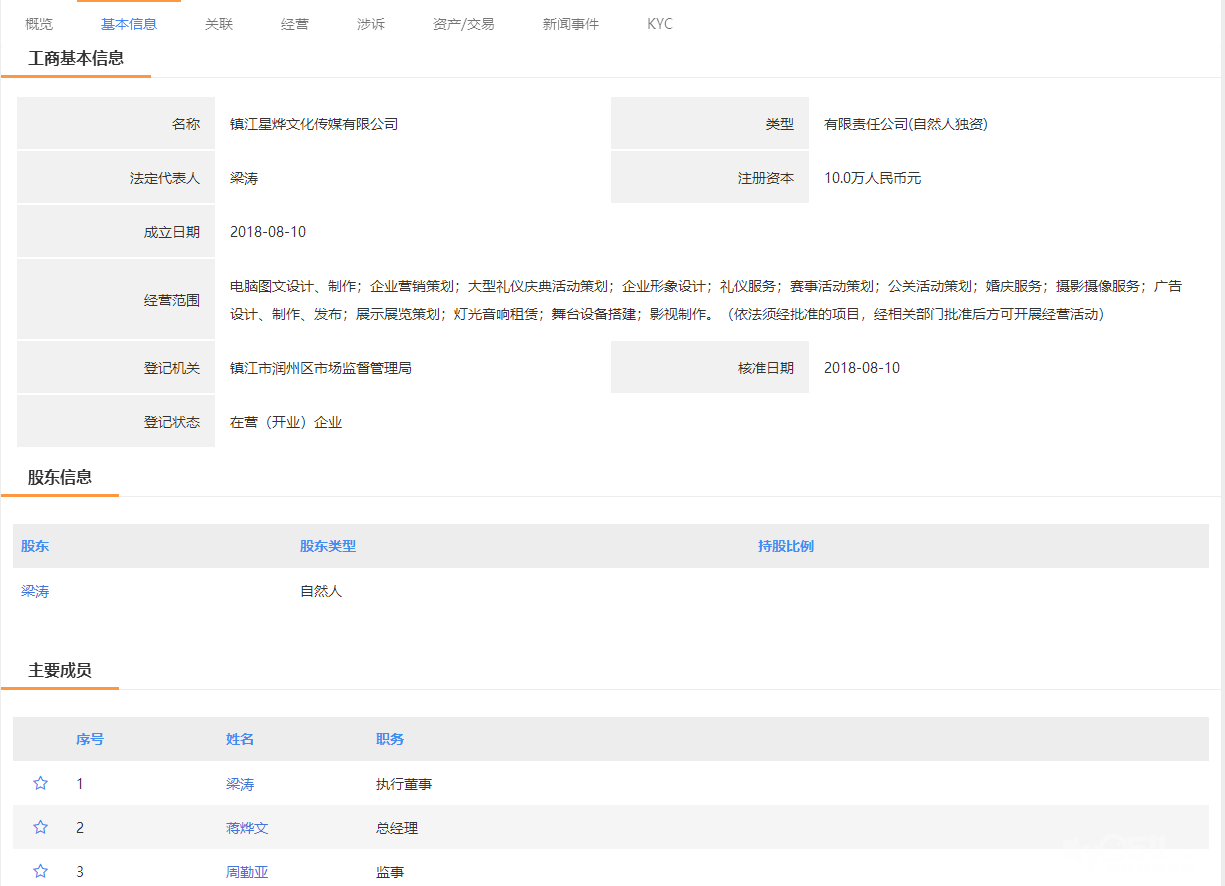Screen dimensions: 1225x886
Task: Click status value 在营（开业）企业
Action: (x=286, y=422)
